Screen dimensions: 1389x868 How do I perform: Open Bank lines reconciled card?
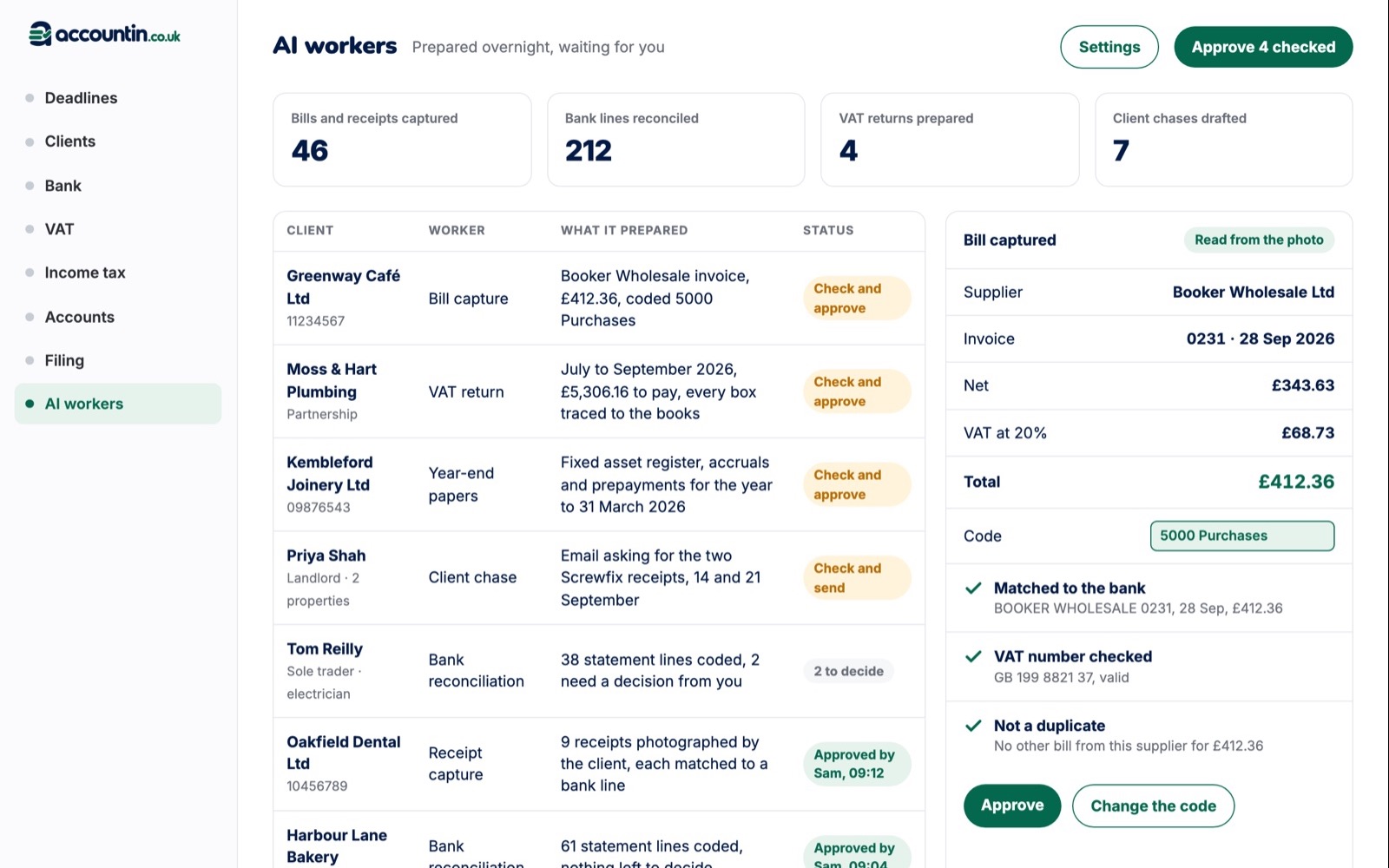676,140
